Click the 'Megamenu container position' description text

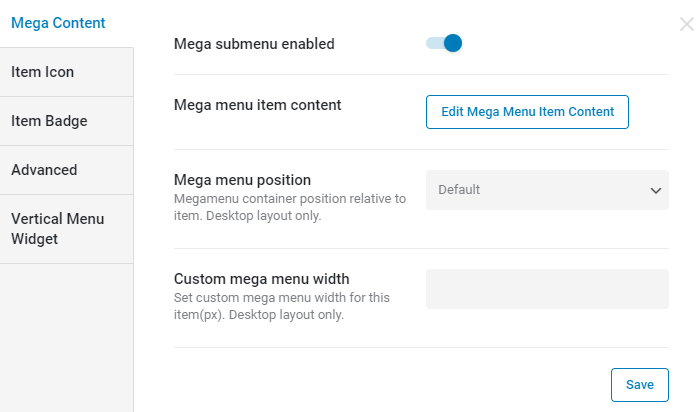coord(290,207)
